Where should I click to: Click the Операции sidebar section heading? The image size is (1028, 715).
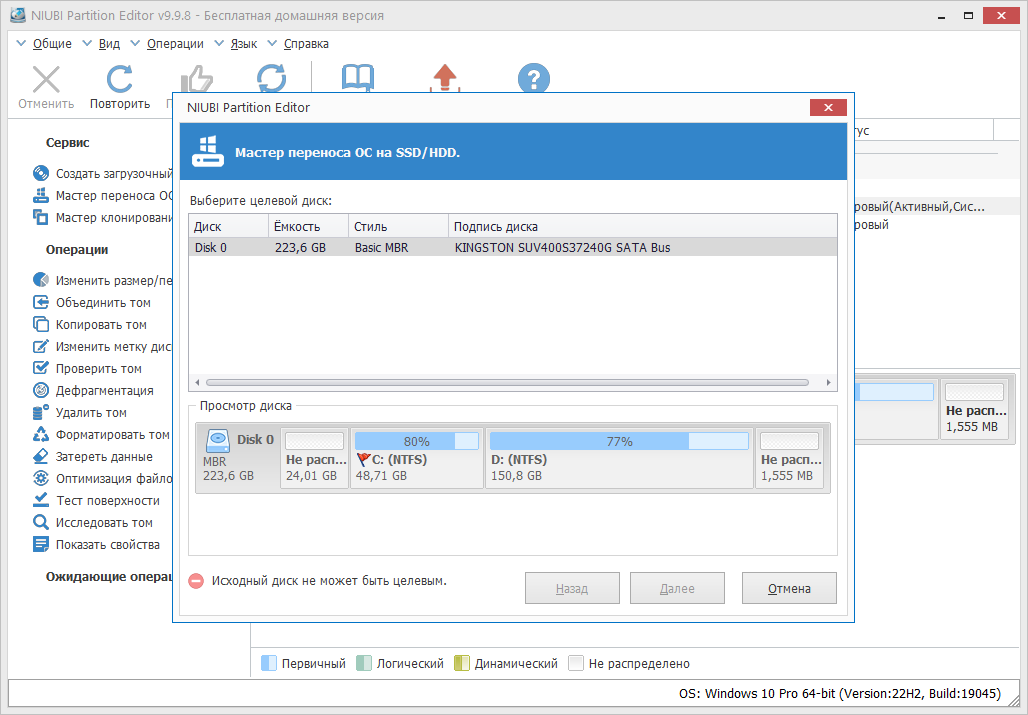click(77, 250)
